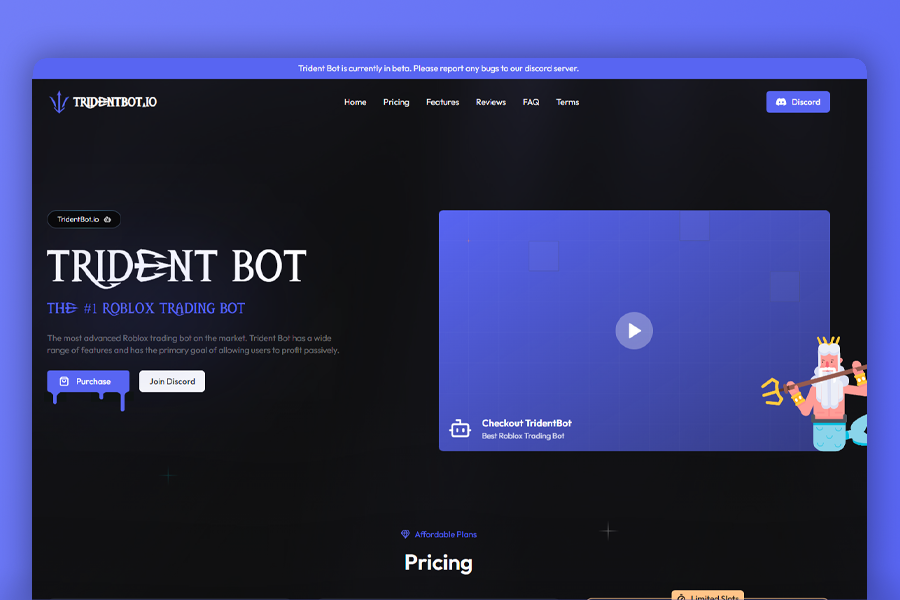Click the shopping bag icon on Purchase
900x600 pixels.
(64, 381)
